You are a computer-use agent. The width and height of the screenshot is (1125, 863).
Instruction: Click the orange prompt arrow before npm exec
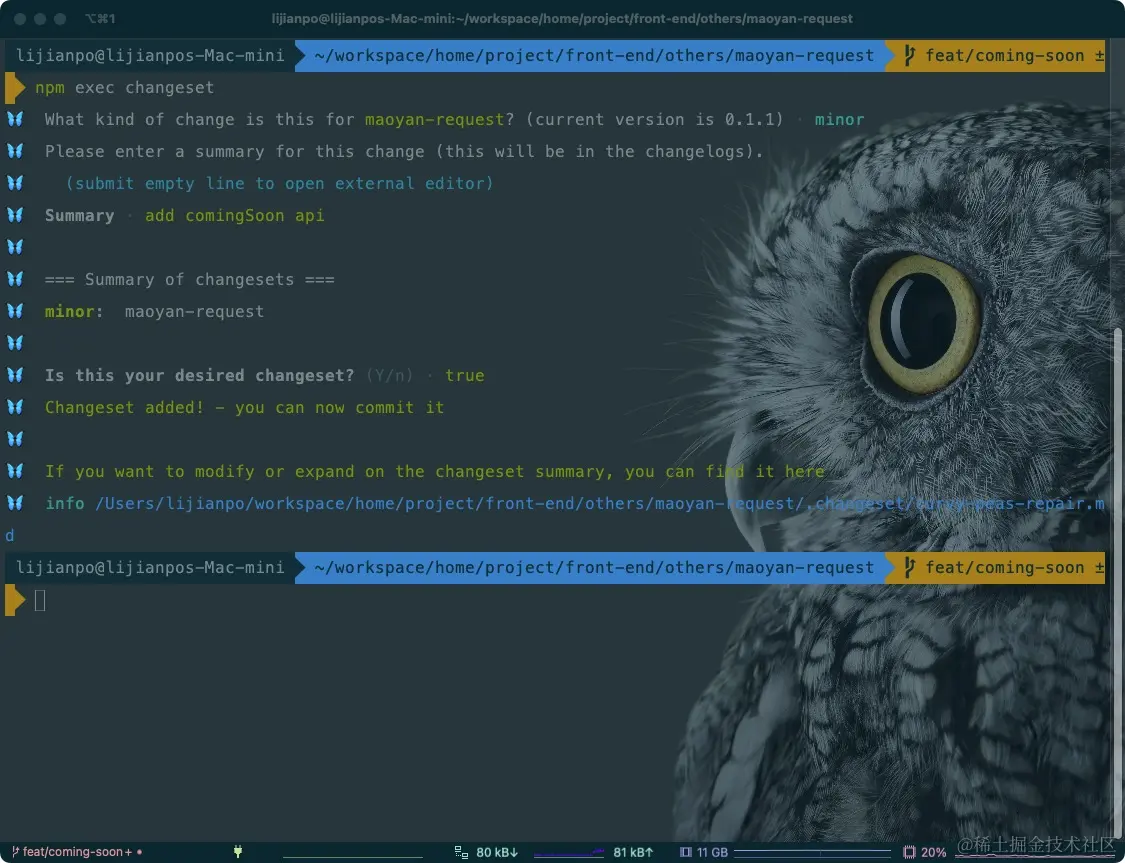pyautogui.click(x=14, y=88)
